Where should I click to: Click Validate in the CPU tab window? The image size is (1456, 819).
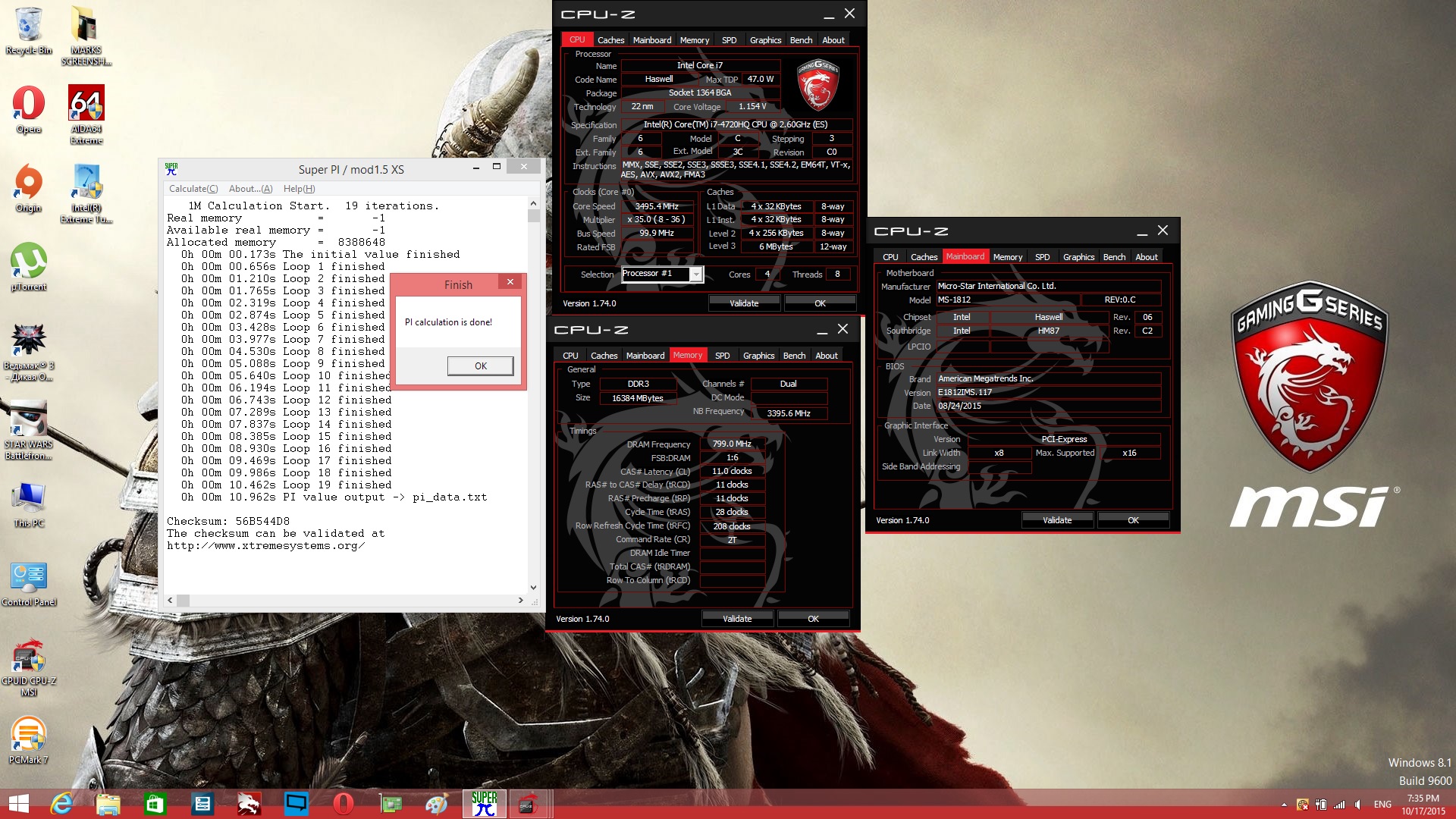click(x=744, y=303)
